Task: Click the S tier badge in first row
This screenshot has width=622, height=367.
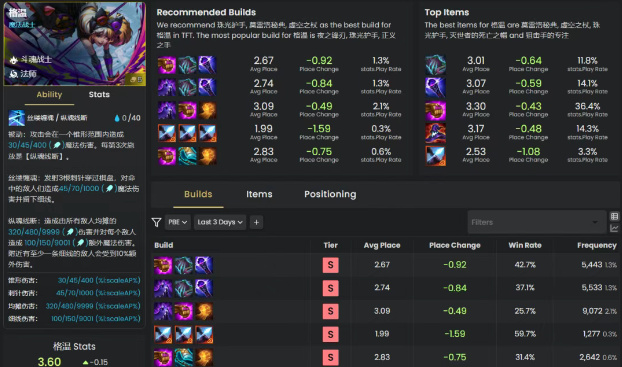Action: (330, 265)
